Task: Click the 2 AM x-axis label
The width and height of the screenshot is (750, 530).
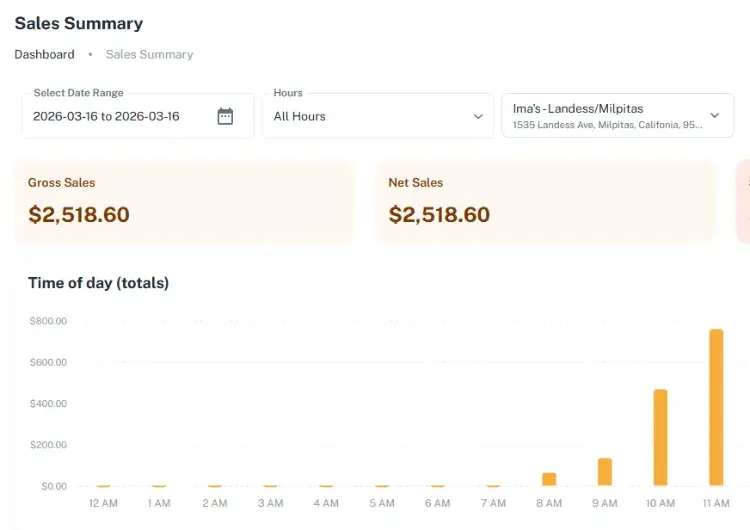Action: pos(215,503)
